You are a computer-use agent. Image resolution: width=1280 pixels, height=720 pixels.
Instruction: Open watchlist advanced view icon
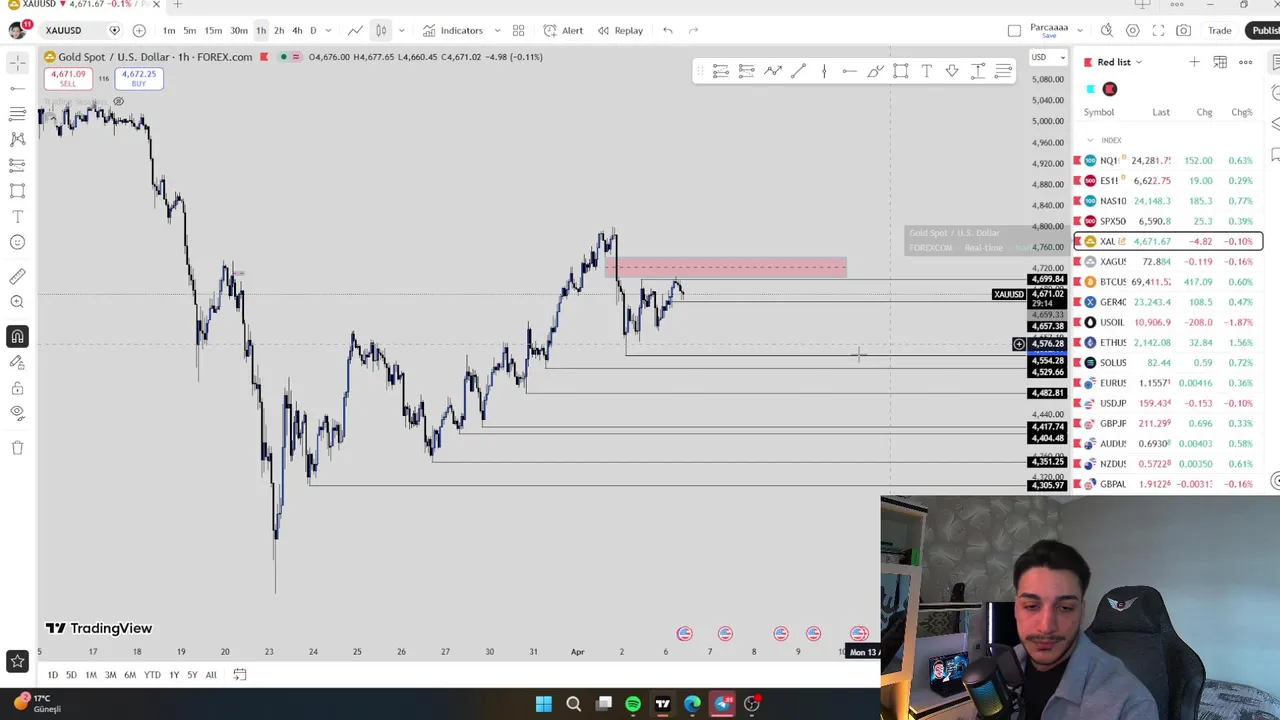point(1220,62)
